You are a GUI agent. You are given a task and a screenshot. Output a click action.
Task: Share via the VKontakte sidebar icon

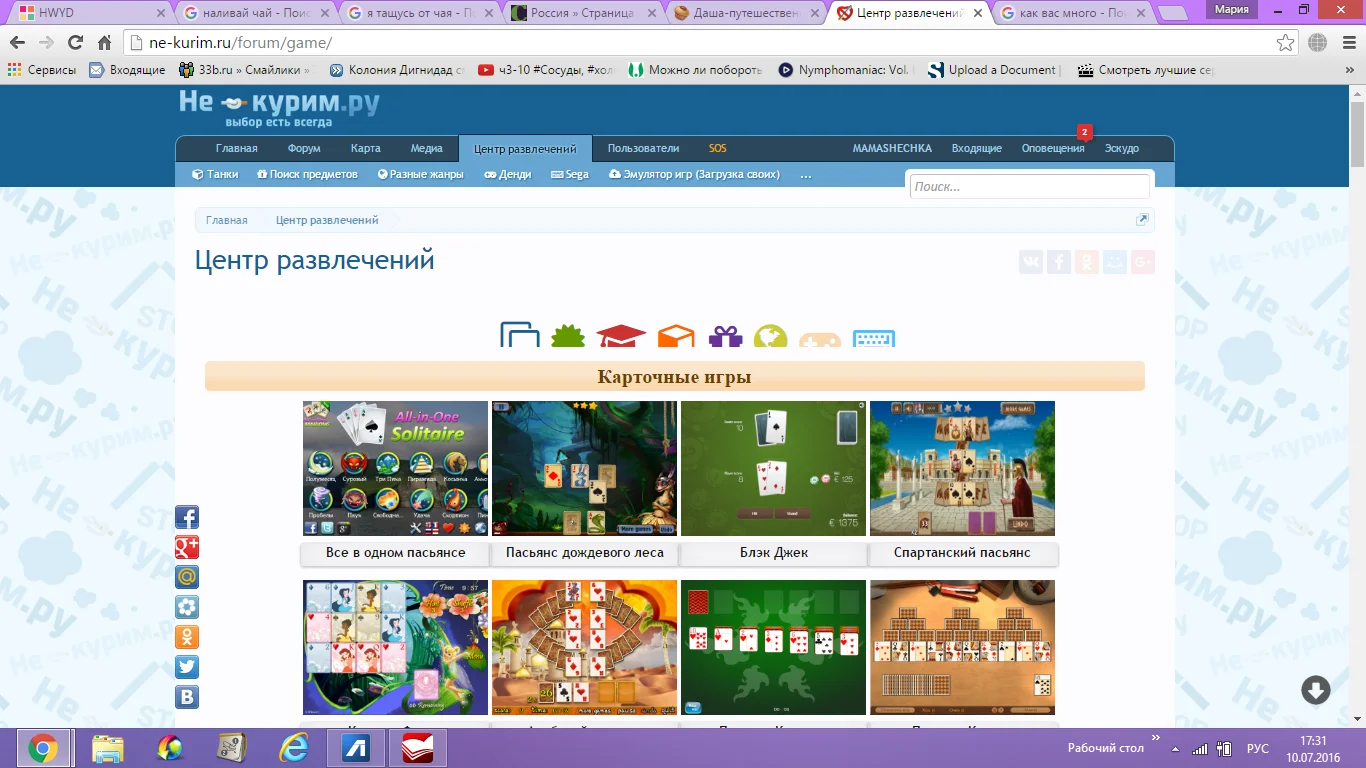pyautogui.click(x=187, y=697)
